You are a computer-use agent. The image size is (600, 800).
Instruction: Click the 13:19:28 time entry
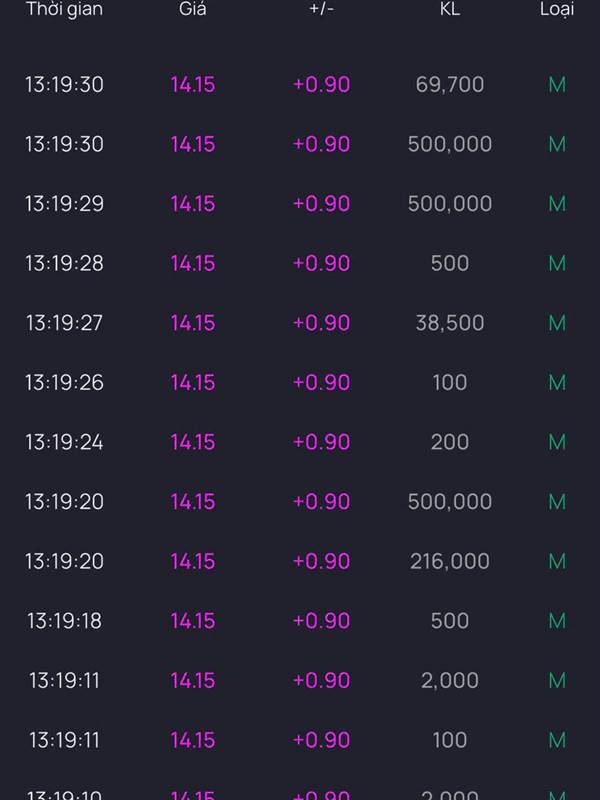[x=64, y=264]
